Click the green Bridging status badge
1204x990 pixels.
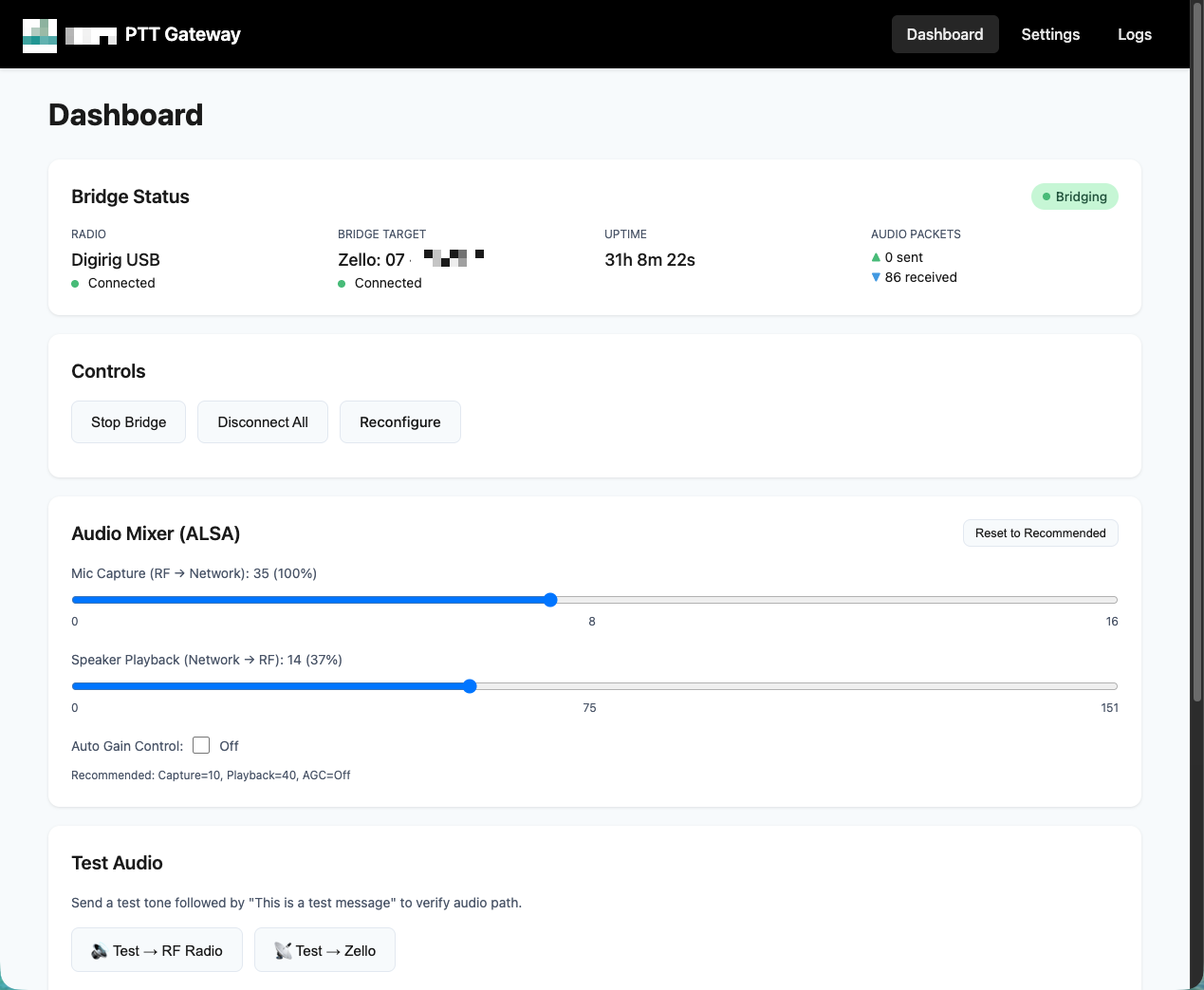coord(1075,196)
